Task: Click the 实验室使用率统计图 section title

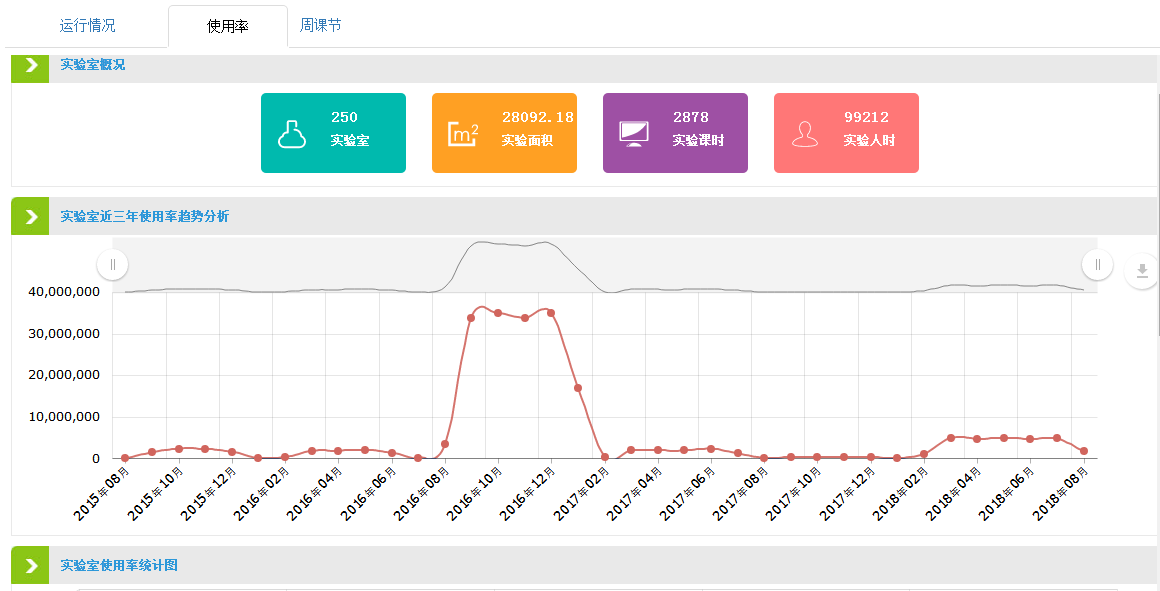Action: coord(119,565)
